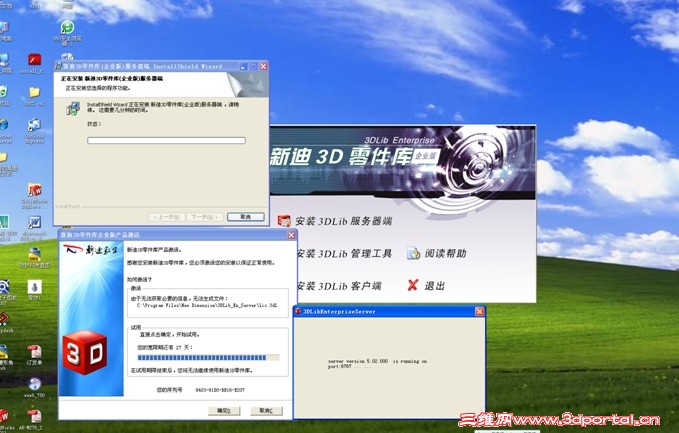The height and width of the screenshot is (433, 679).
Task: Open the 订货单 PDF desktop icon
Action: (x=34, y=351)
